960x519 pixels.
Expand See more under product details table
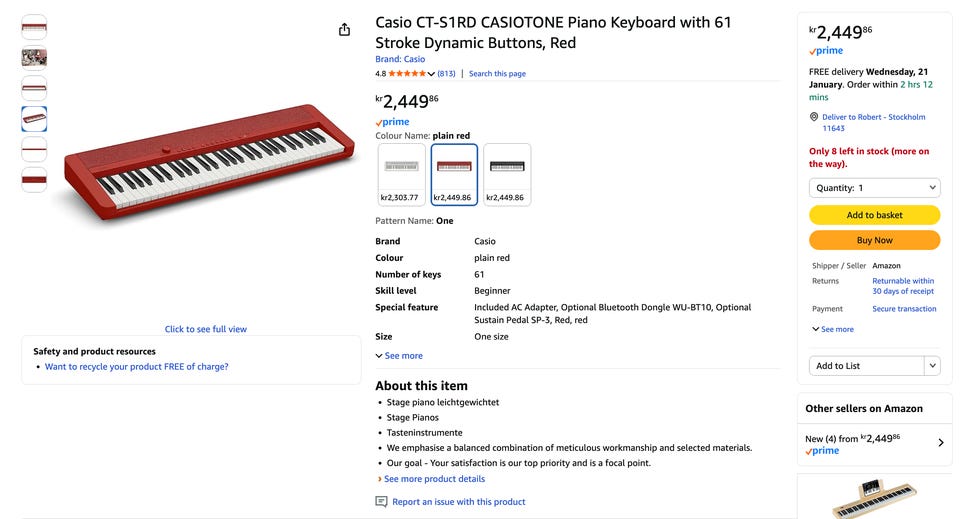(x=399, y=356)
